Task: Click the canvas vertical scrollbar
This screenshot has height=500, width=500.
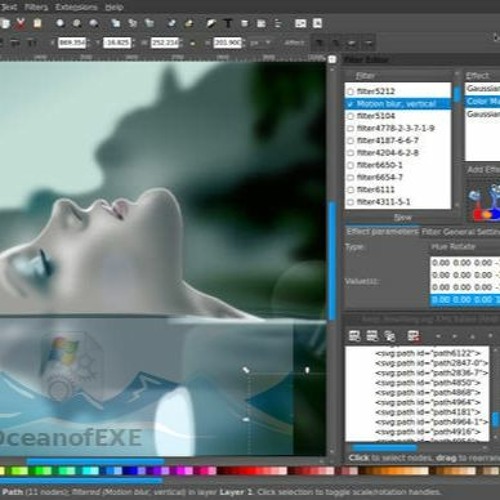Action: pos(332,260)
